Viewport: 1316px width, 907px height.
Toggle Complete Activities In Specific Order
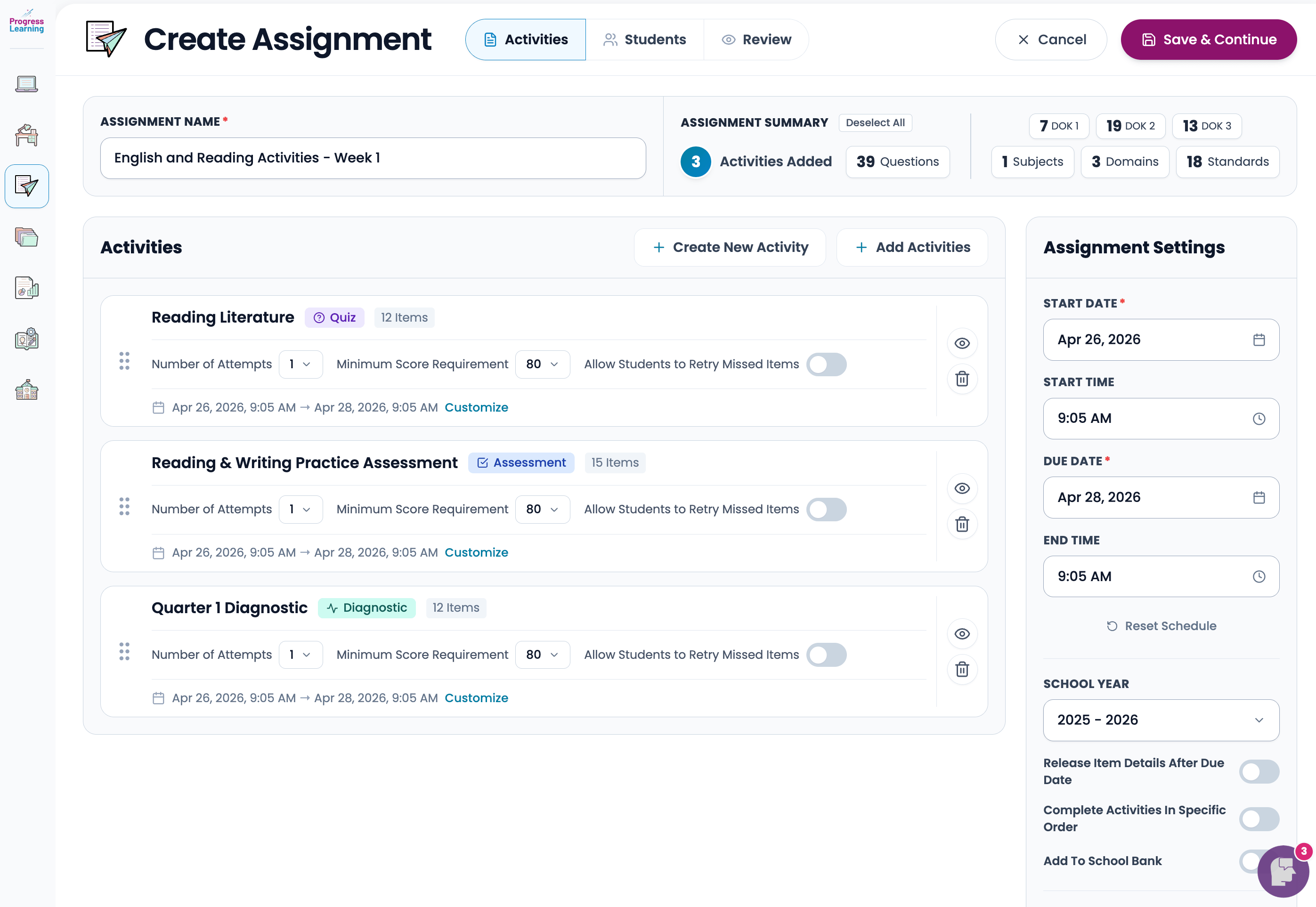pos(1259,819)
